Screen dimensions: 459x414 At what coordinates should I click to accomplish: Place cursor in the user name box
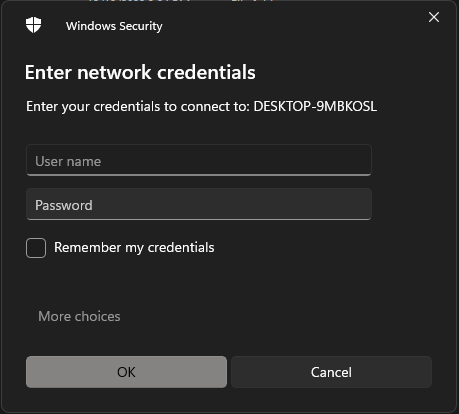199,160
